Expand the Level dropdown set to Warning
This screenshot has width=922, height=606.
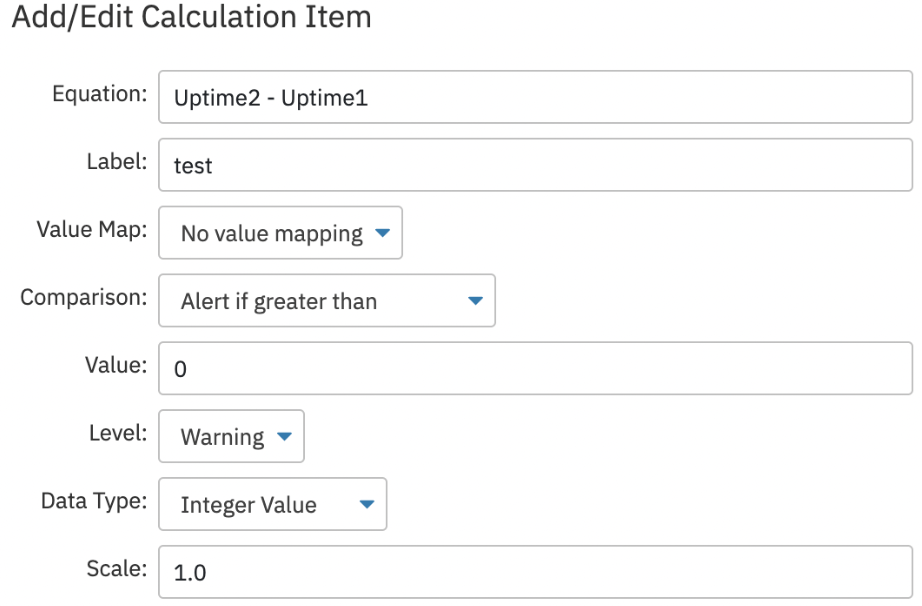click(x=232, y=436)
